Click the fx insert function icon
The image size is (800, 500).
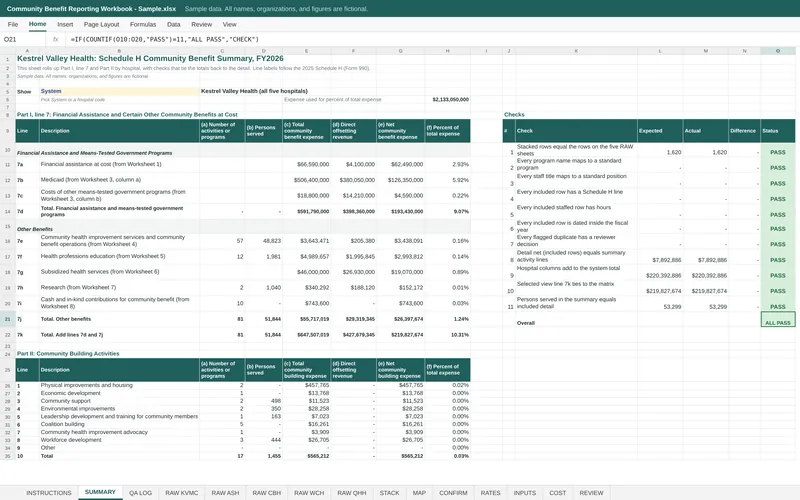(56, 39)
